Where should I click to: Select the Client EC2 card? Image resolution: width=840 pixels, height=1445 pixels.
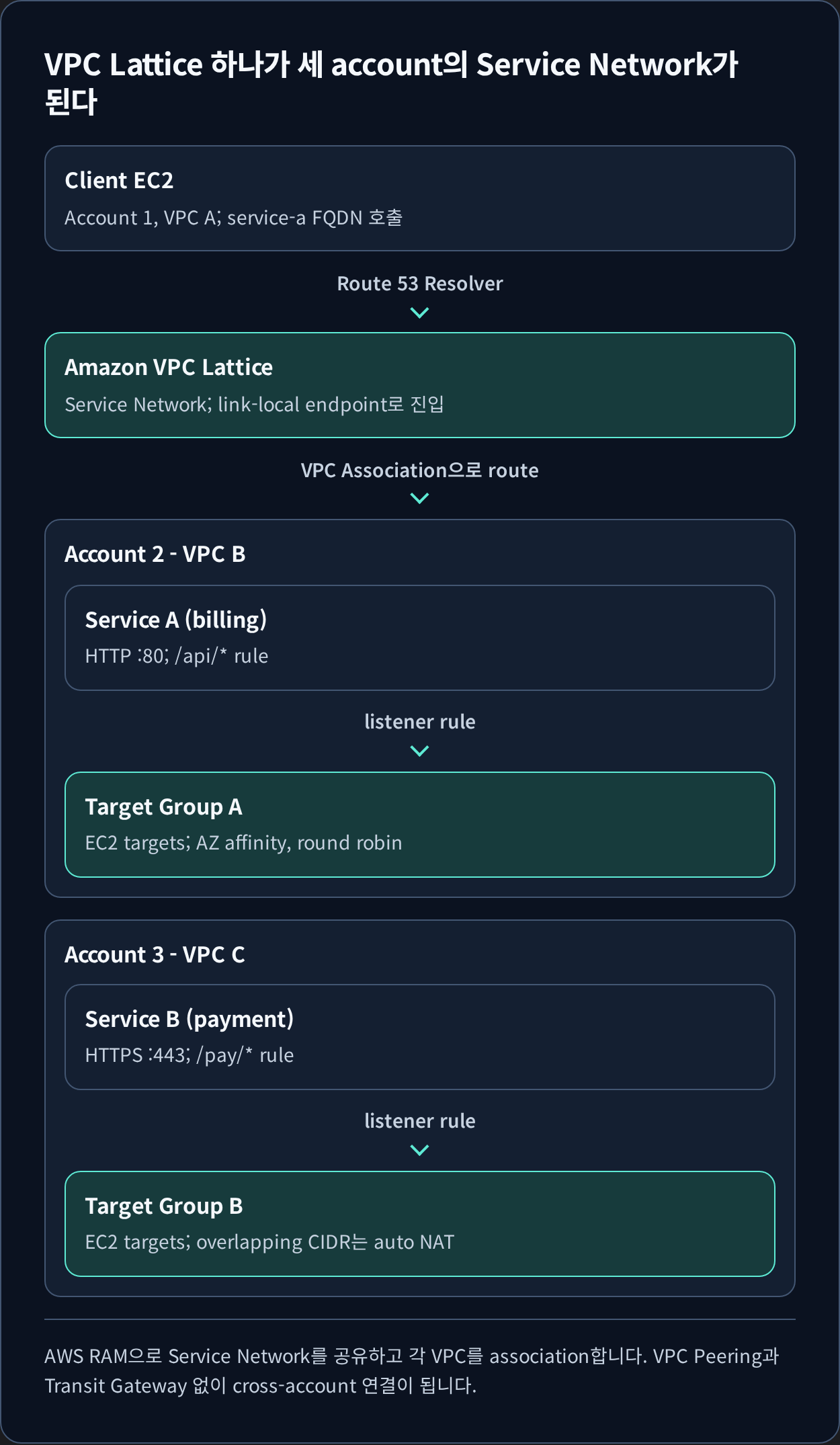click(420, 198)
